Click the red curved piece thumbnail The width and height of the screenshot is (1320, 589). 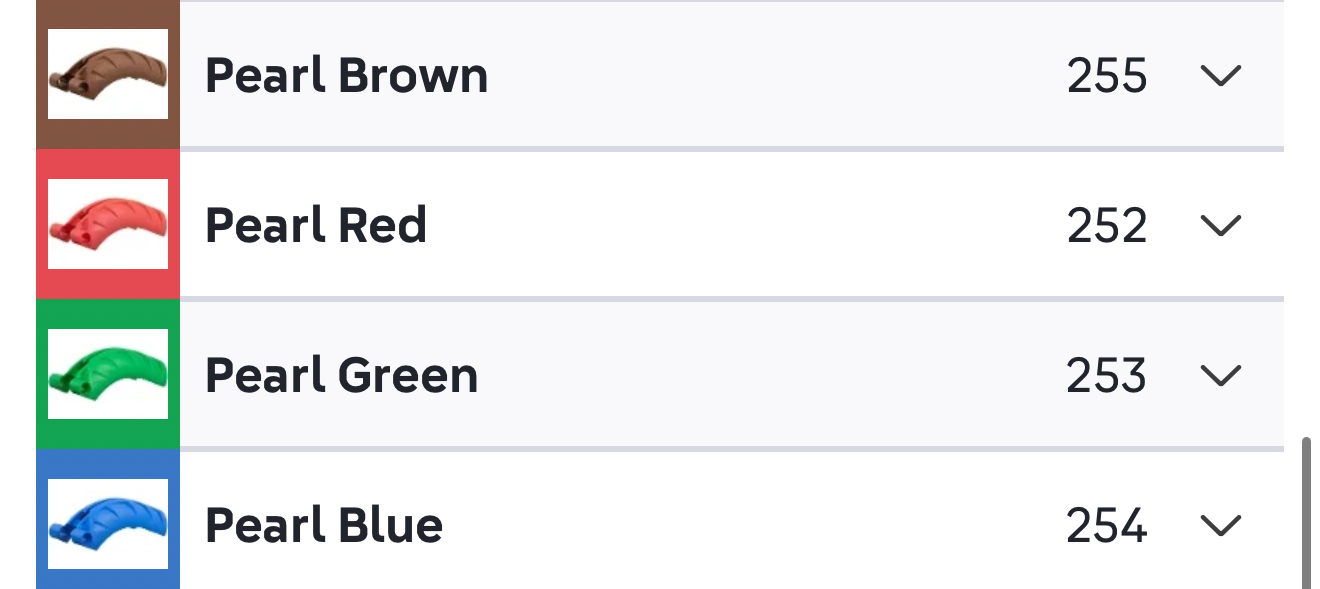pyautogui.click(x=108, y=224)
